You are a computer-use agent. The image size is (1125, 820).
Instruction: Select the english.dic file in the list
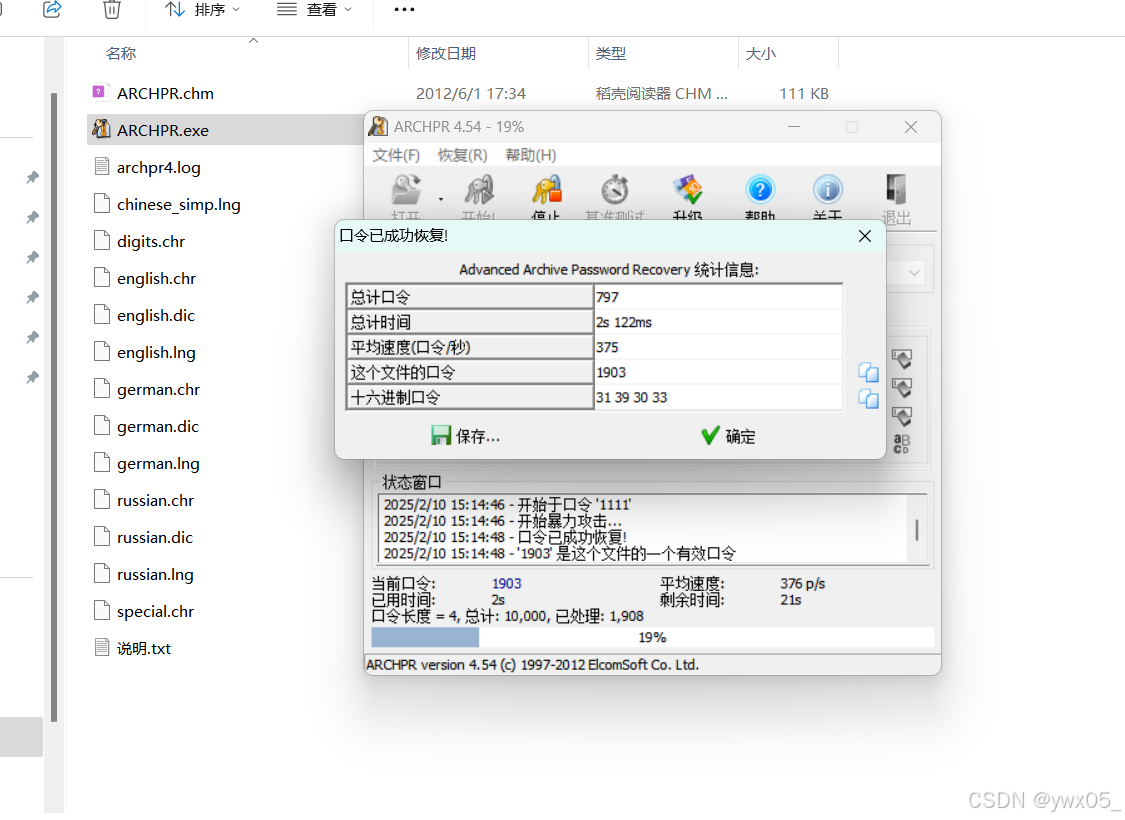point(155,315)
